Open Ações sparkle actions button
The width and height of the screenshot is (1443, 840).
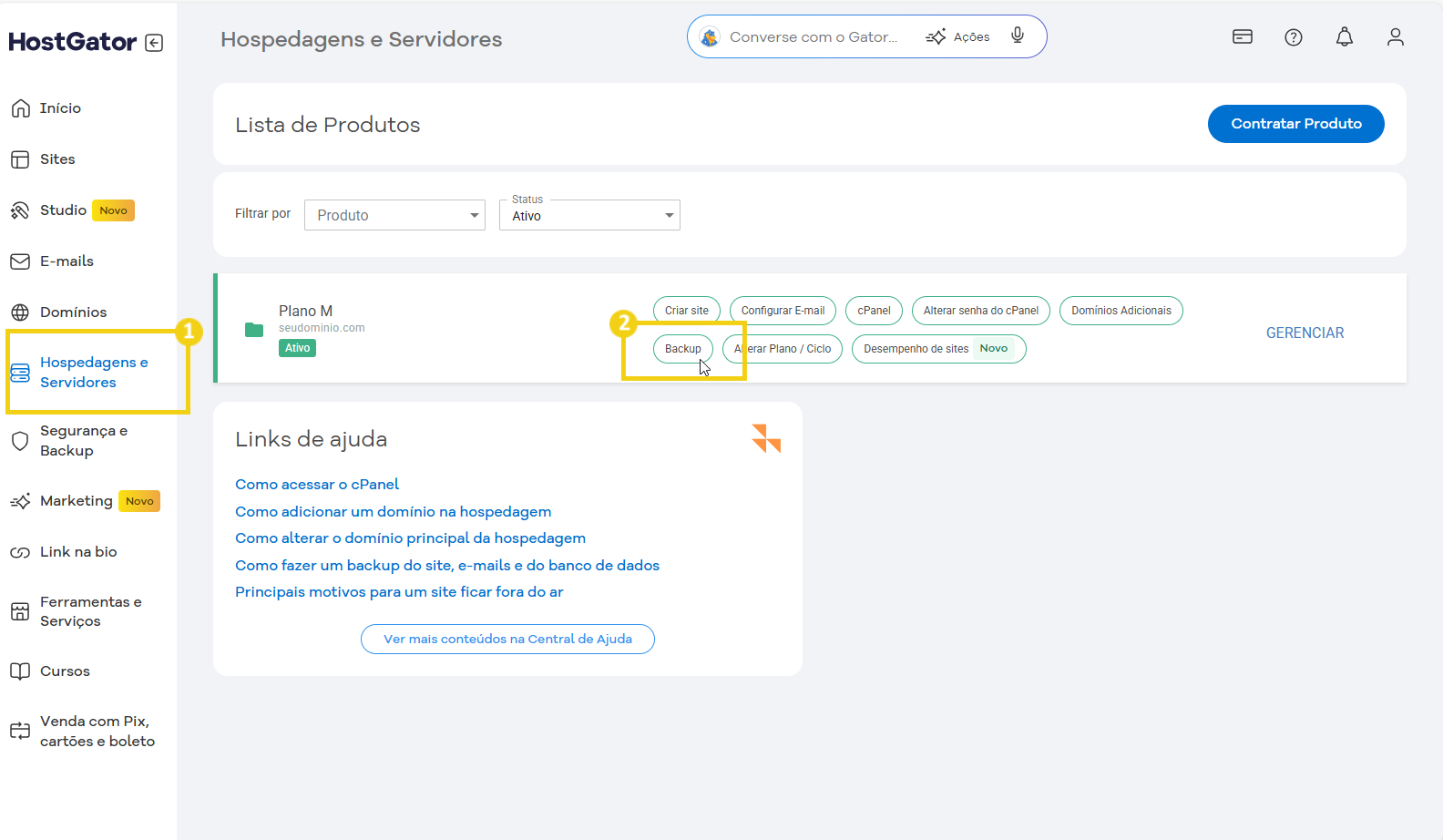click(x=957, y=36)
